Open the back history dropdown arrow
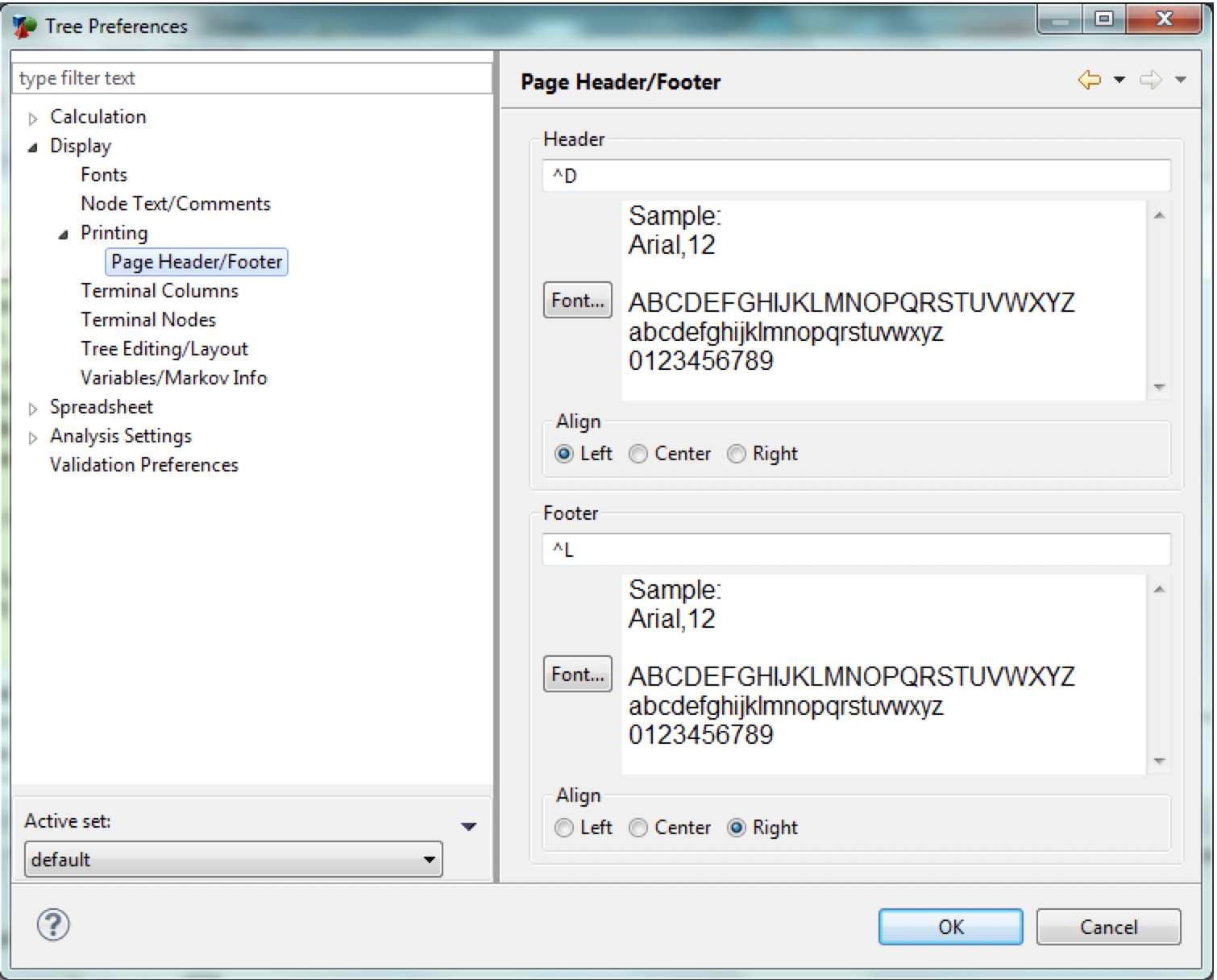Viewport: 1217px width, 980px height. [1119, 80]
